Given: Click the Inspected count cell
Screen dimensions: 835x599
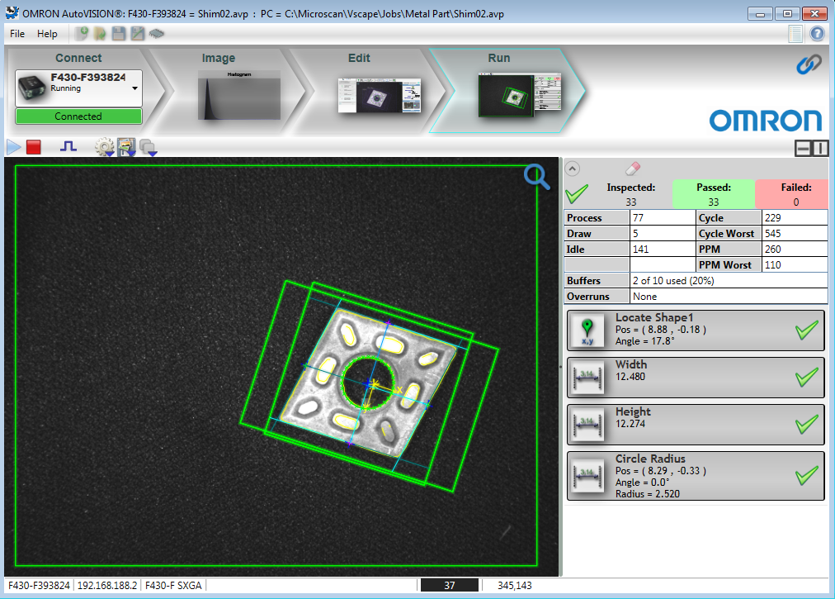Looking at the screenshot, I should point(631,194).
